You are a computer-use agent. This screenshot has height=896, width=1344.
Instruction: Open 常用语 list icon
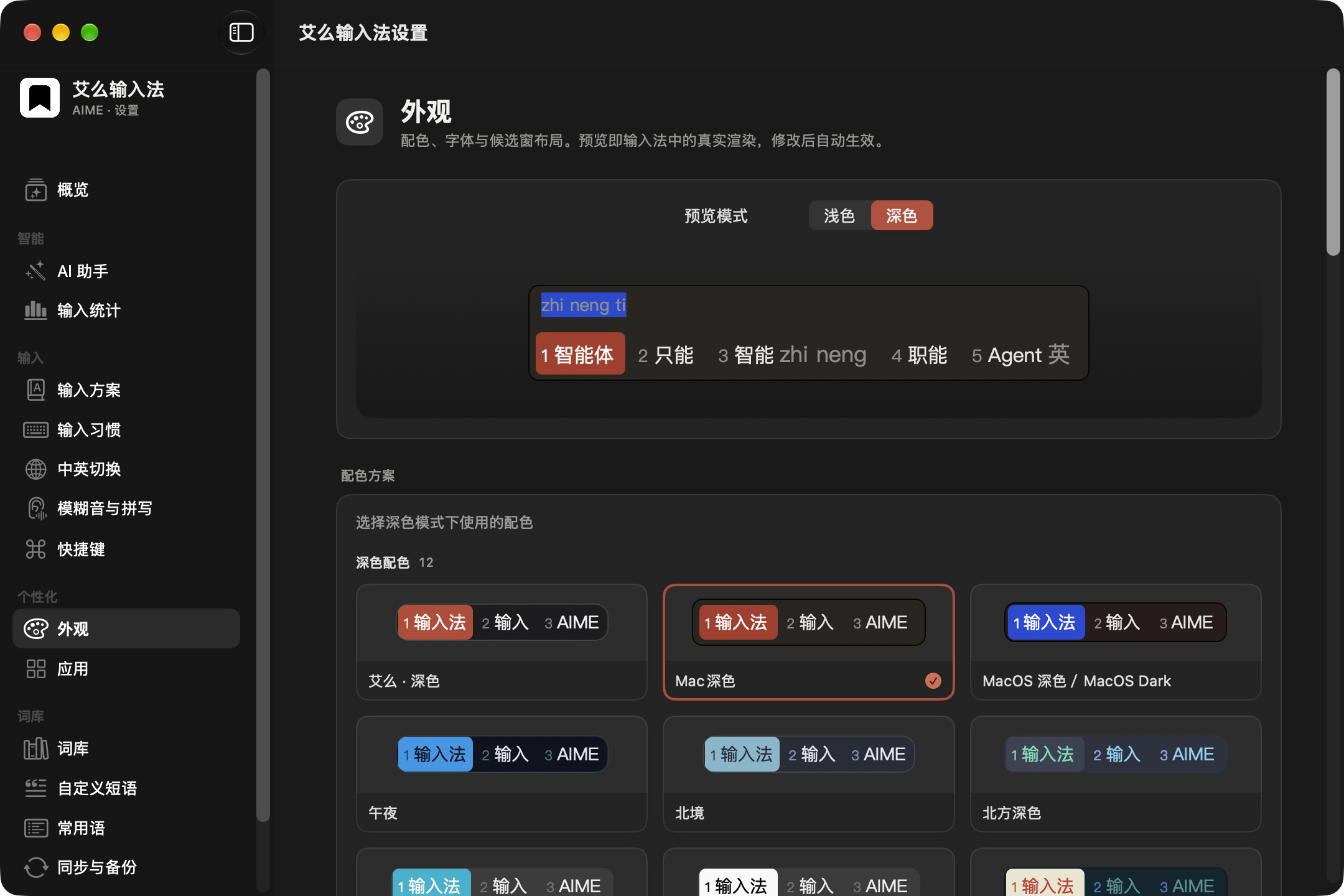pos(36,828)
